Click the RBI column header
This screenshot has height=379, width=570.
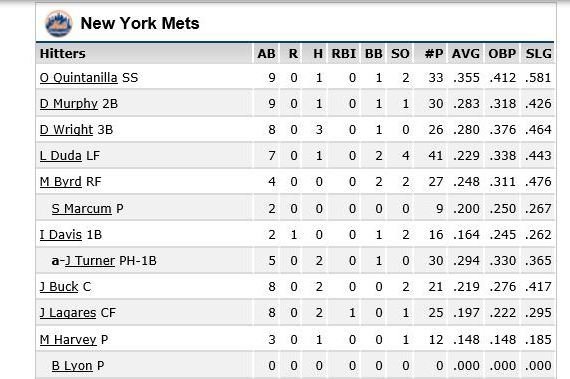point(344,54)
